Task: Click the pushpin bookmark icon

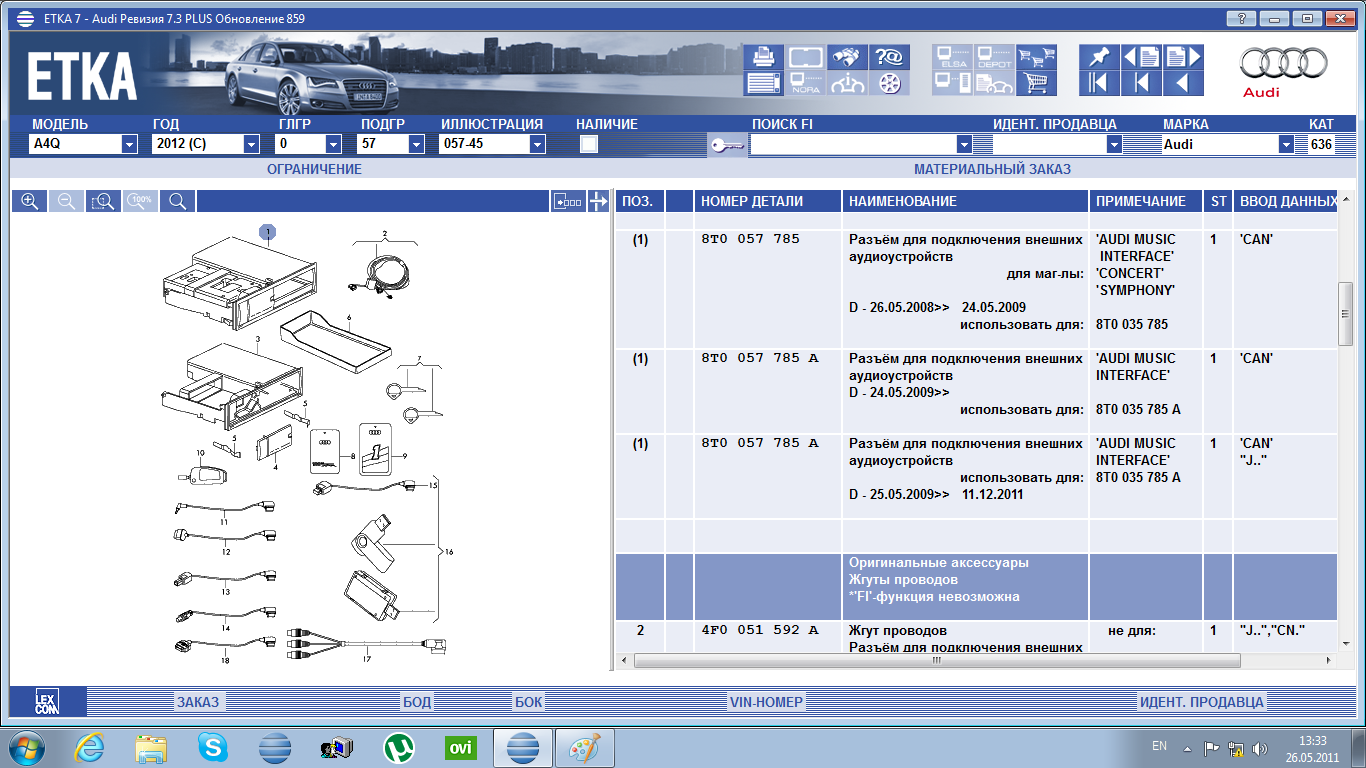Action: (1098, 57)
